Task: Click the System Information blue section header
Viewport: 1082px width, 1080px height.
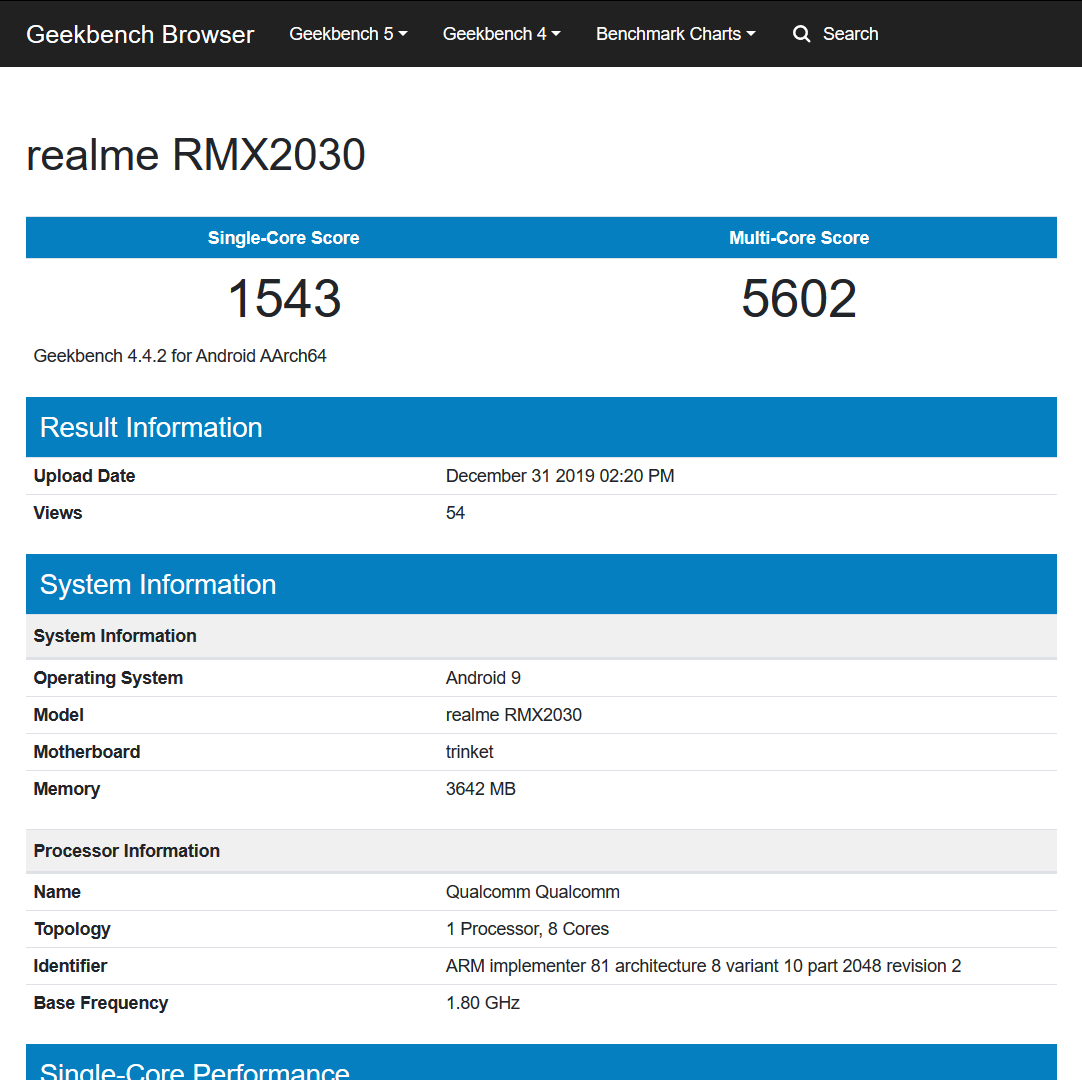Action: coord(158,584)
